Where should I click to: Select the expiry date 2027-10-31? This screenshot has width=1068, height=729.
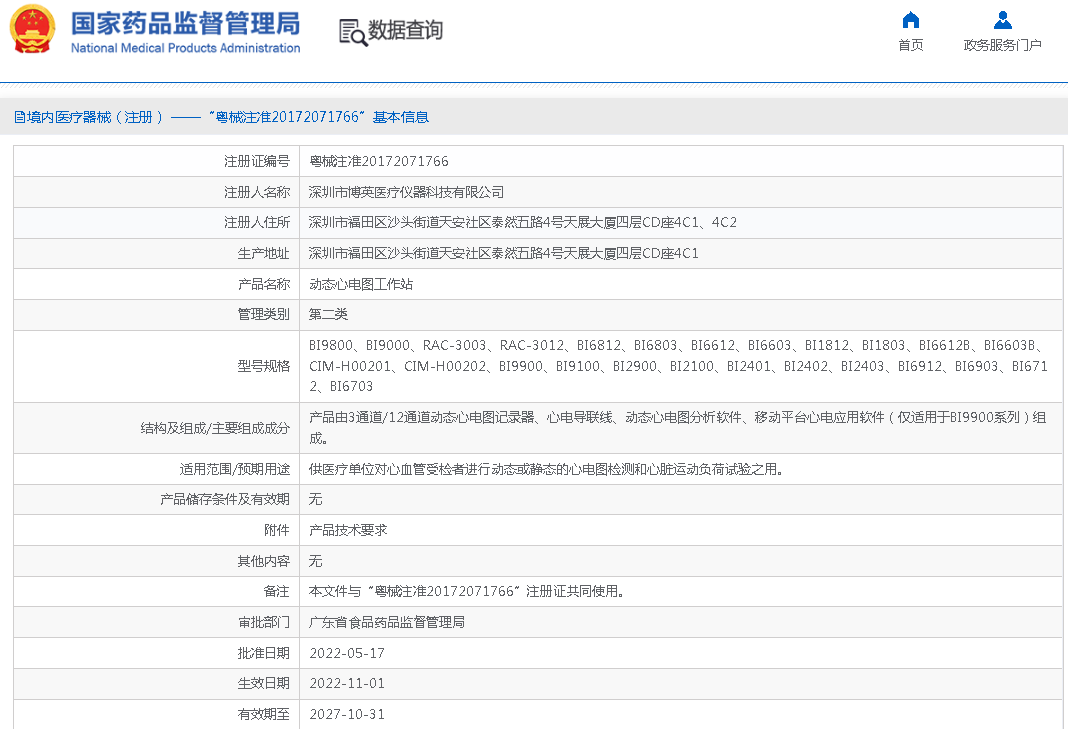346,714
